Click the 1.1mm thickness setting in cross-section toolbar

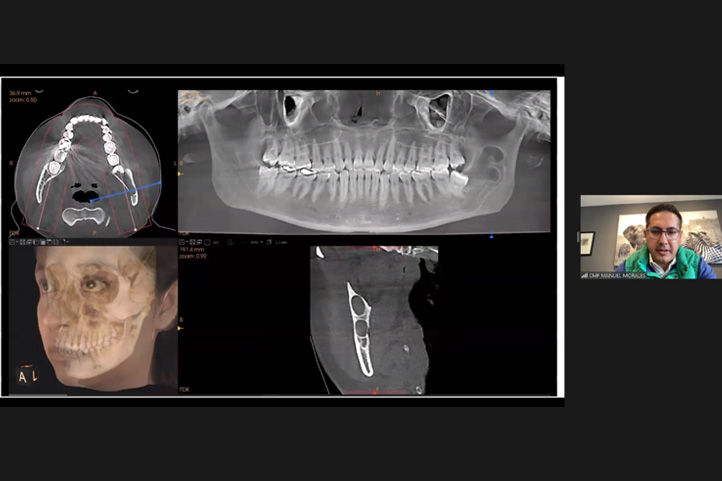pos(281,242)
